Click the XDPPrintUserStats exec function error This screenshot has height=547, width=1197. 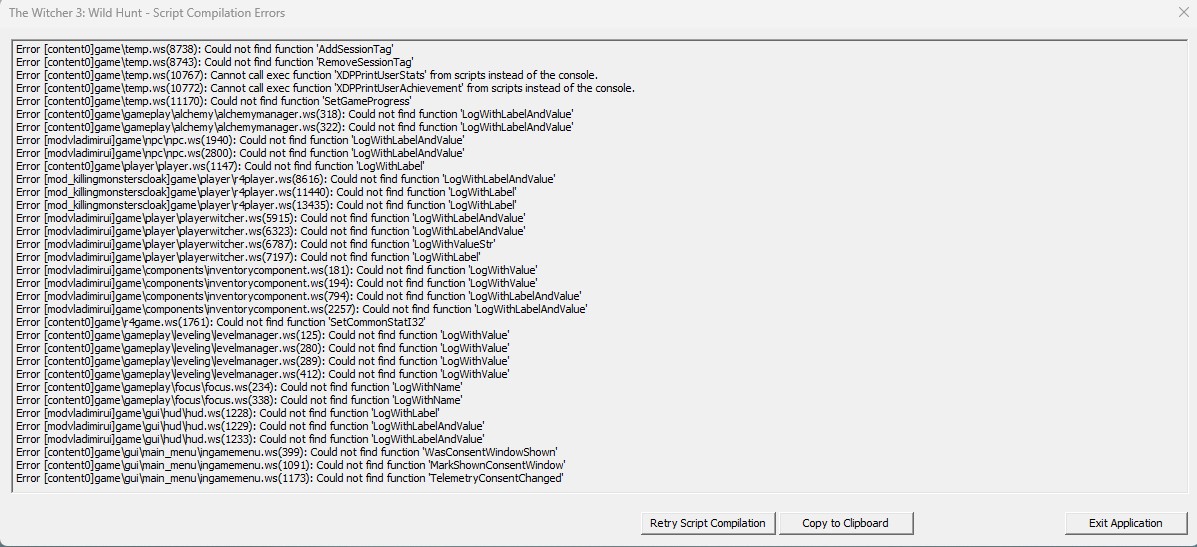(306, 75)
